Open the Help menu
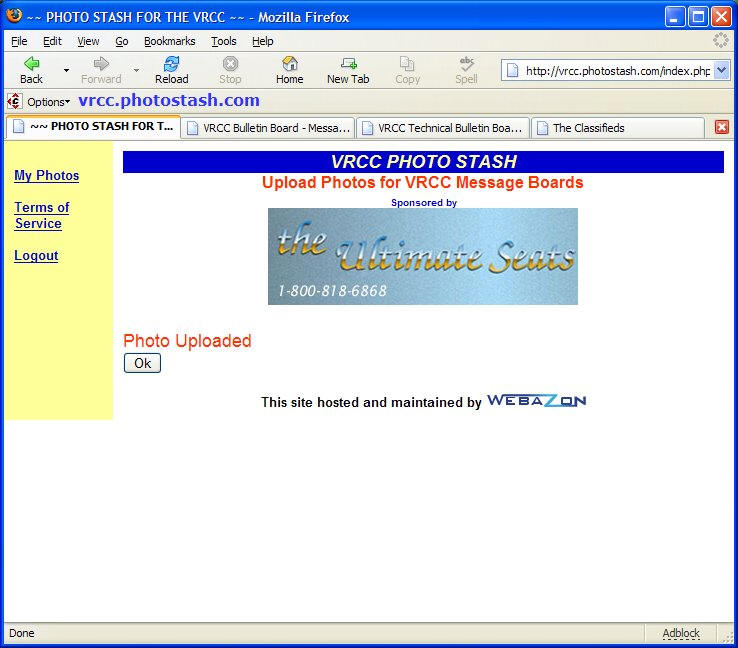 pos(263,41)
